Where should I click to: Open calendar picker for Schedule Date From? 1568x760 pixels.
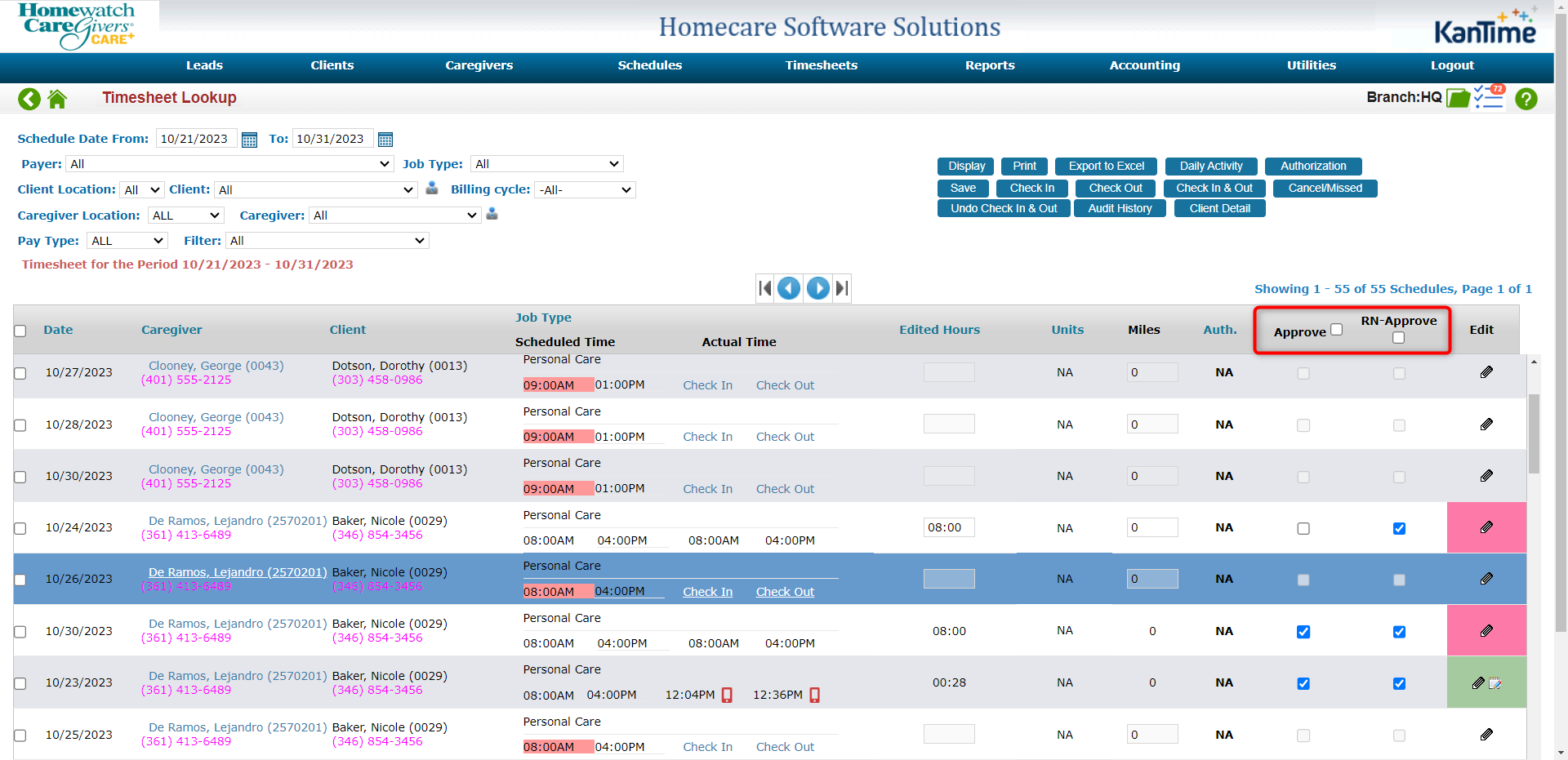click(250, 140)
